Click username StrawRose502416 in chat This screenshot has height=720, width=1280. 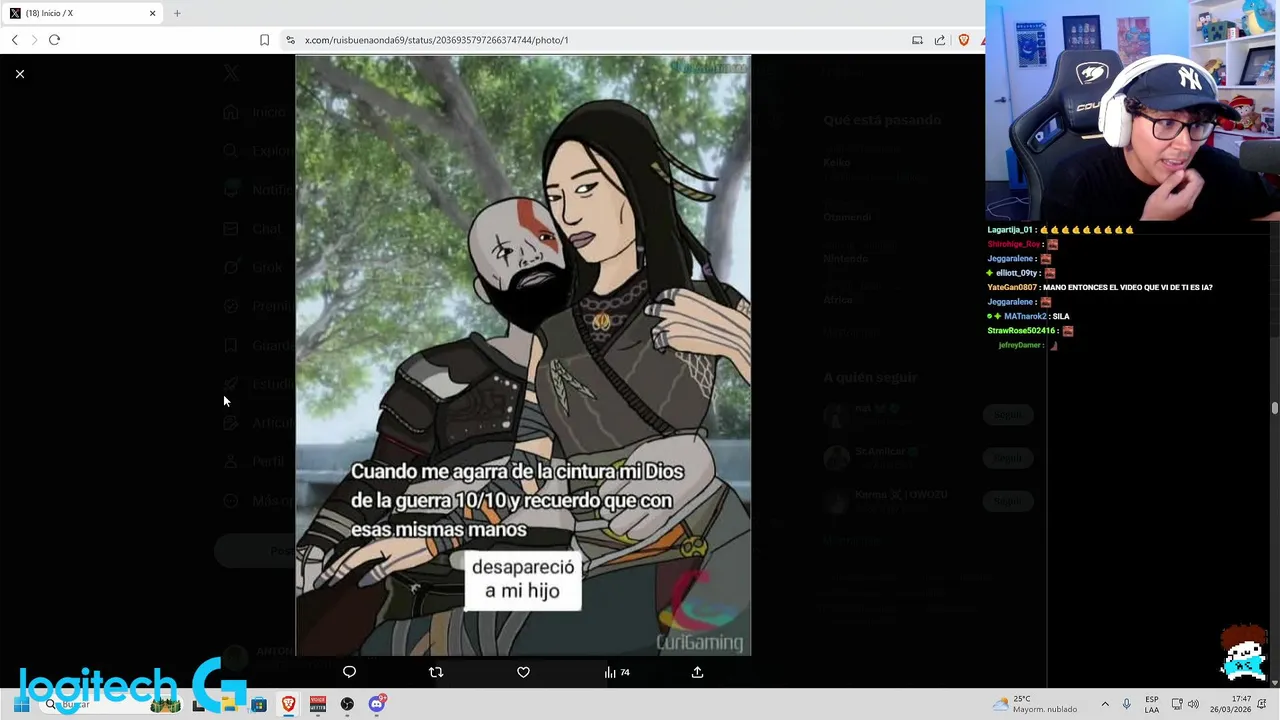1021,330
